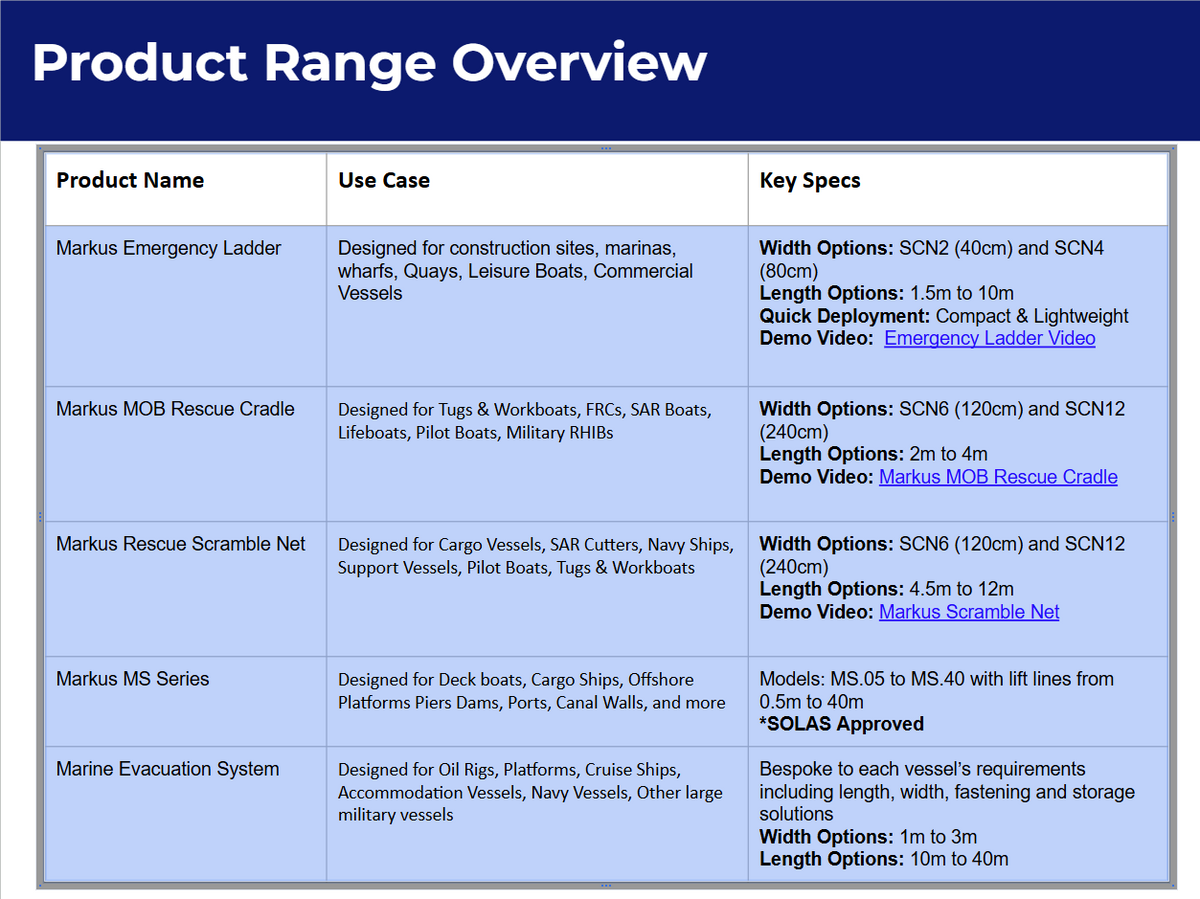The width and height of the screenshot is (1200, 899).
Task: Click the table's right-side selection handle
Action: (1172, 516)
